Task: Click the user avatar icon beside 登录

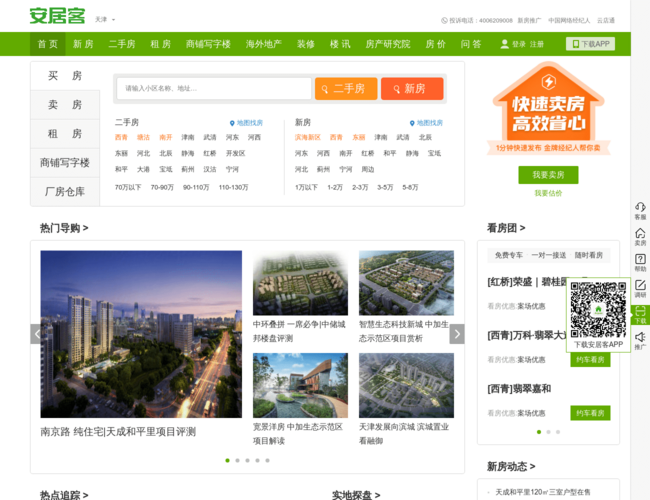Action: [x=505, y=44]
